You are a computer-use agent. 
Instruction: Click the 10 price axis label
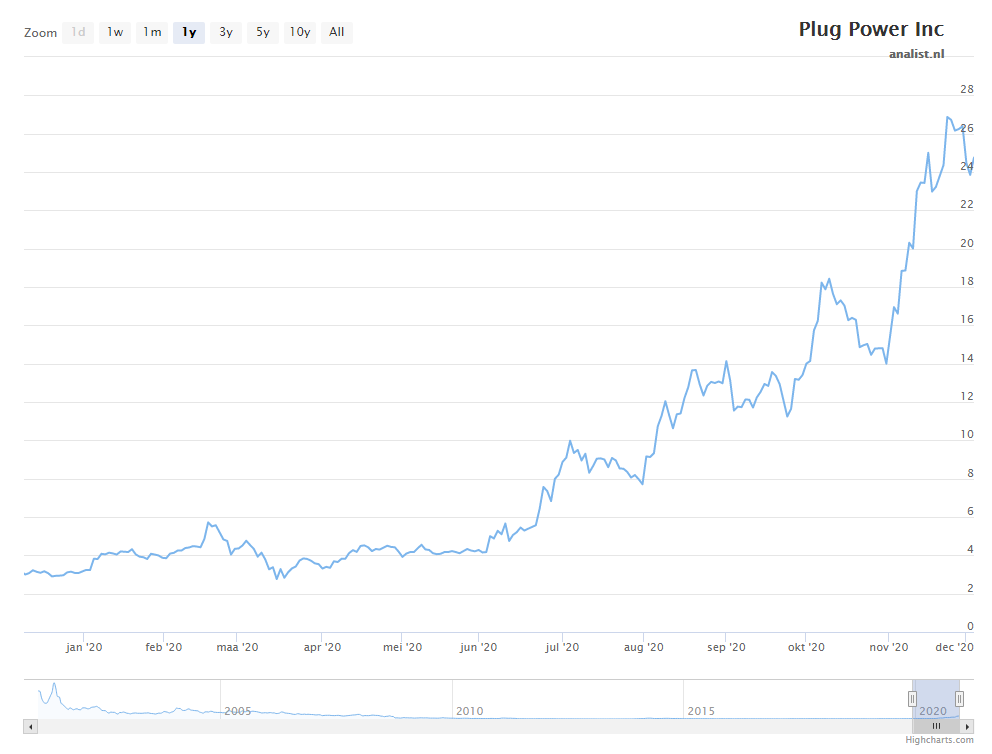(967, 435)
